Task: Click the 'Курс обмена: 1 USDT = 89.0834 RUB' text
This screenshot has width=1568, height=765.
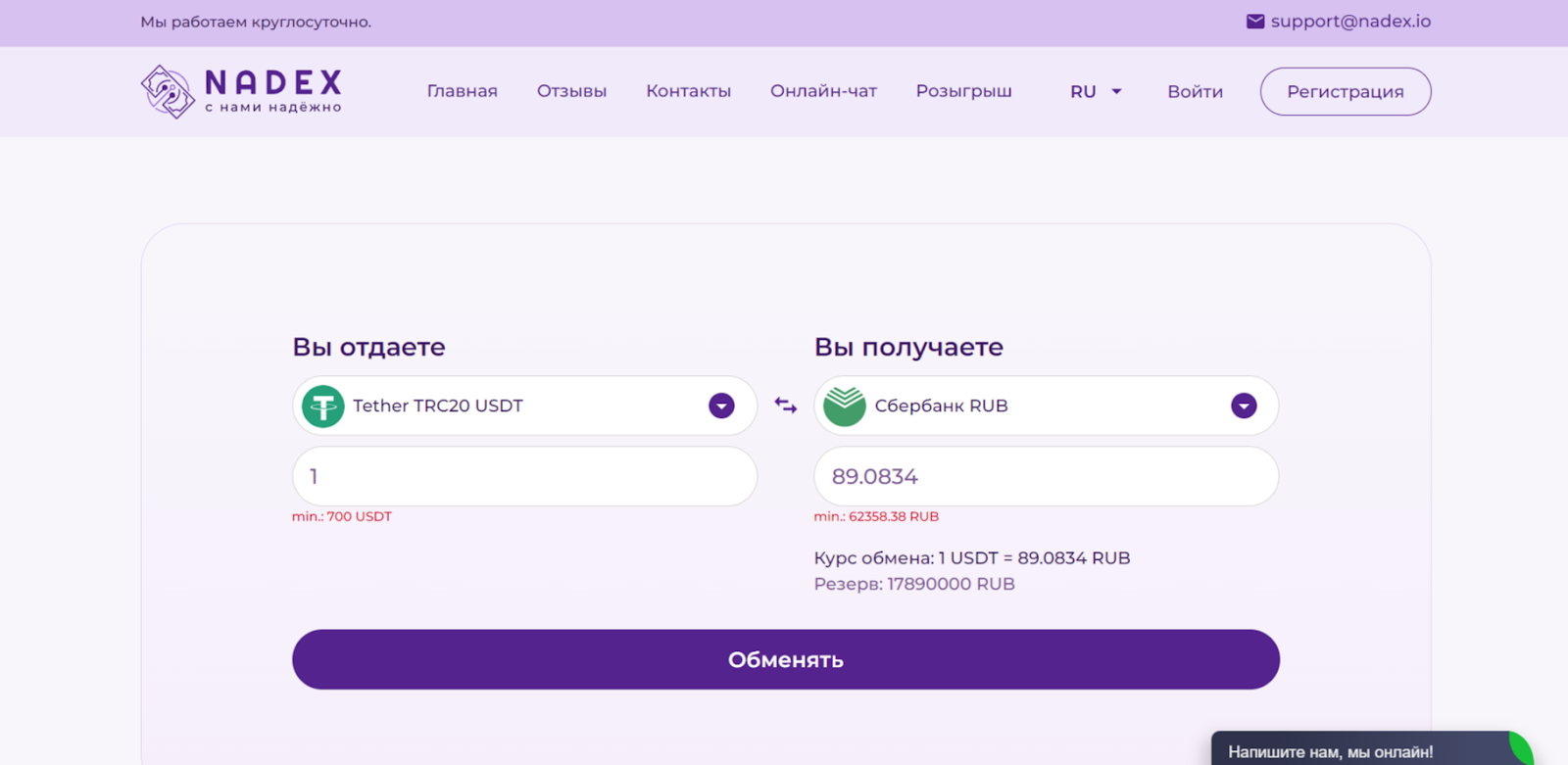Action: pos(972,557)
